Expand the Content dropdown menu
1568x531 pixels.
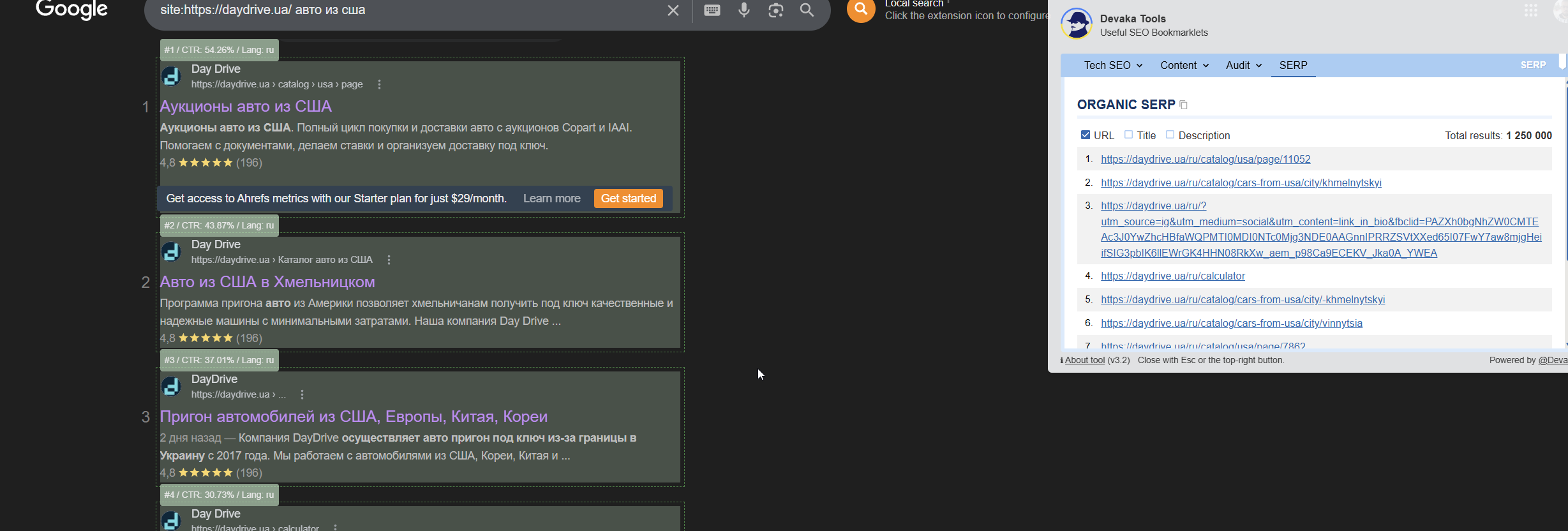(1185, 65)
